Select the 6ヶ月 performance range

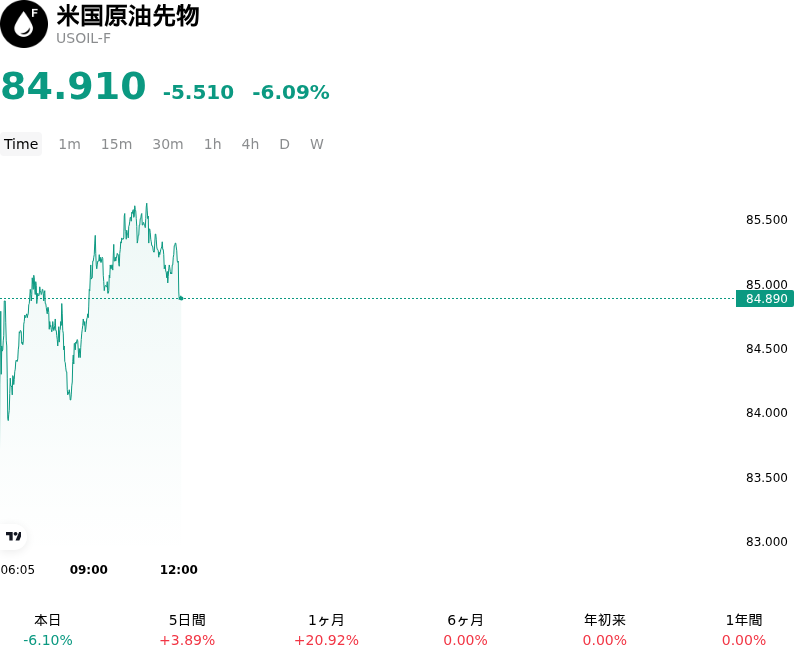point(465,630)
